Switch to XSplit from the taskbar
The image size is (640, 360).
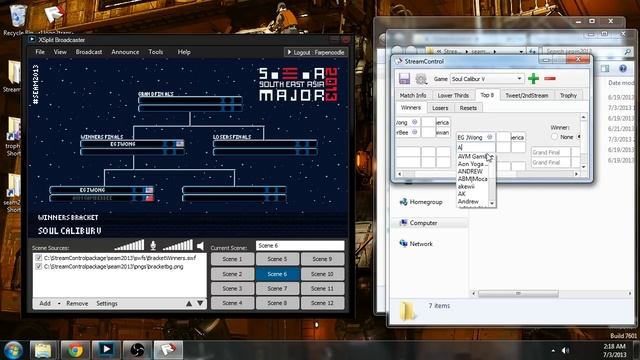coord(106,350)
